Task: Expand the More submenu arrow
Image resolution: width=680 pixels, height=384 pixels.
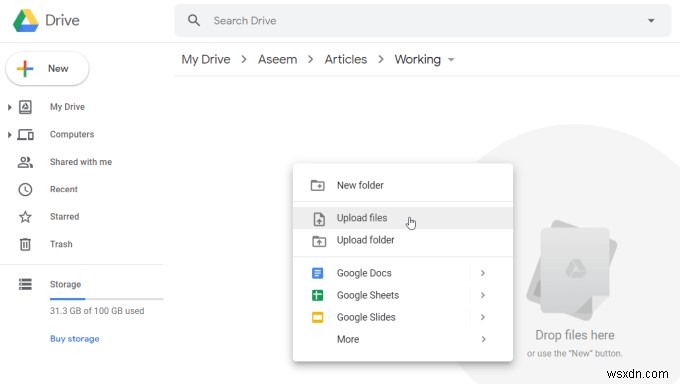Action: [x=483, y=339]
